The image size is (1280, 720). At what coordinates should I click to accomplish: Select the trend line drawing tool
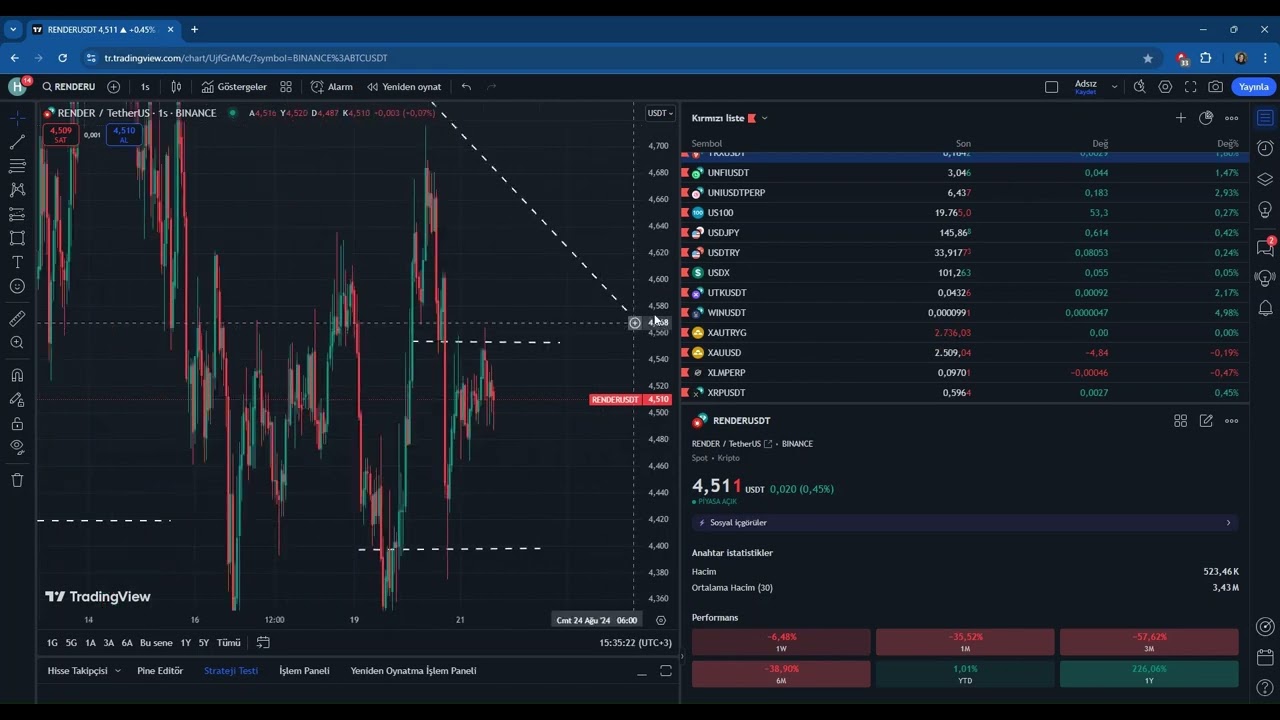tap(17, 143)
